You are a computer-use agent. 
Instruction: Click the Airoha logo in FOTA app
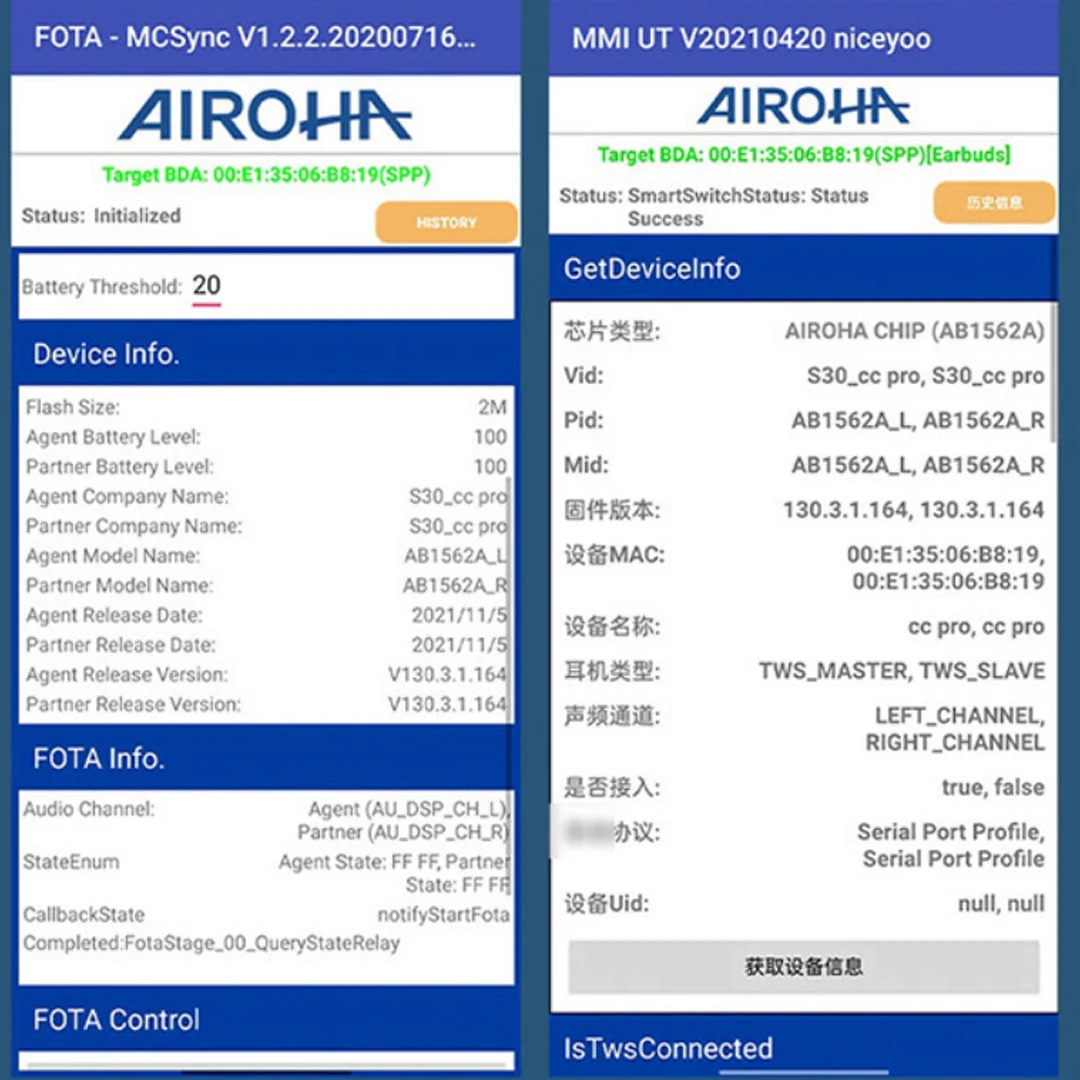[266, 114]
